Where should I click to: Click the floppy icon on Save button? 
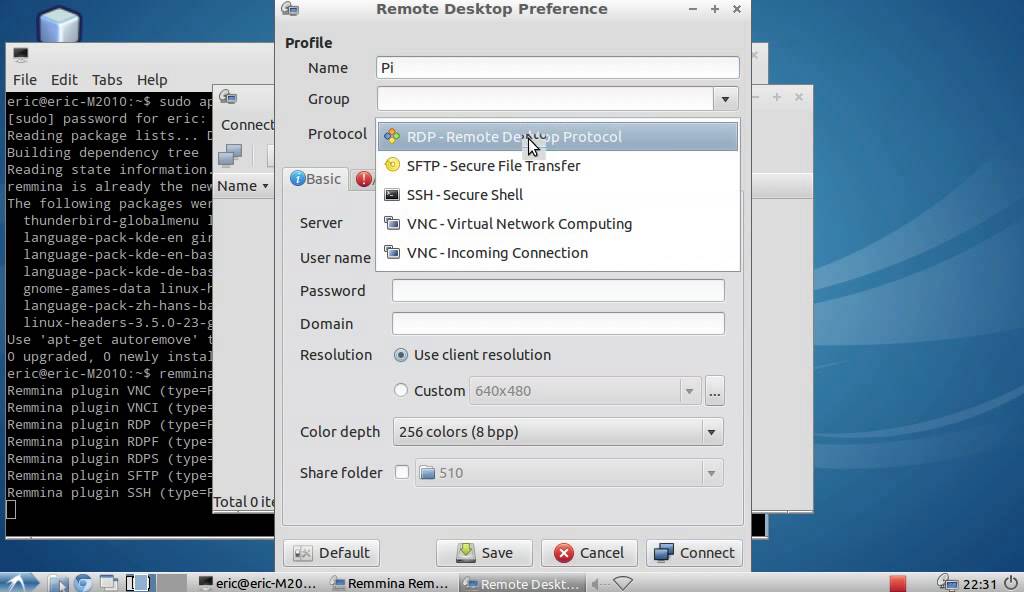click(466, 552)
